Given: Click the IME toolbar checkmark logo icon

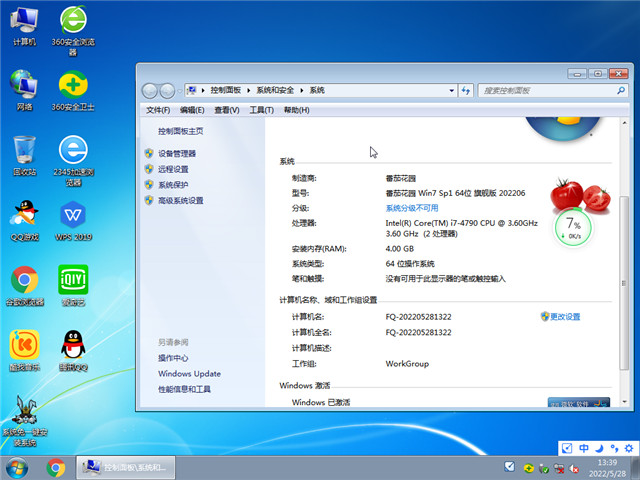Looking at the screenshot, I should tap(567, 448).
